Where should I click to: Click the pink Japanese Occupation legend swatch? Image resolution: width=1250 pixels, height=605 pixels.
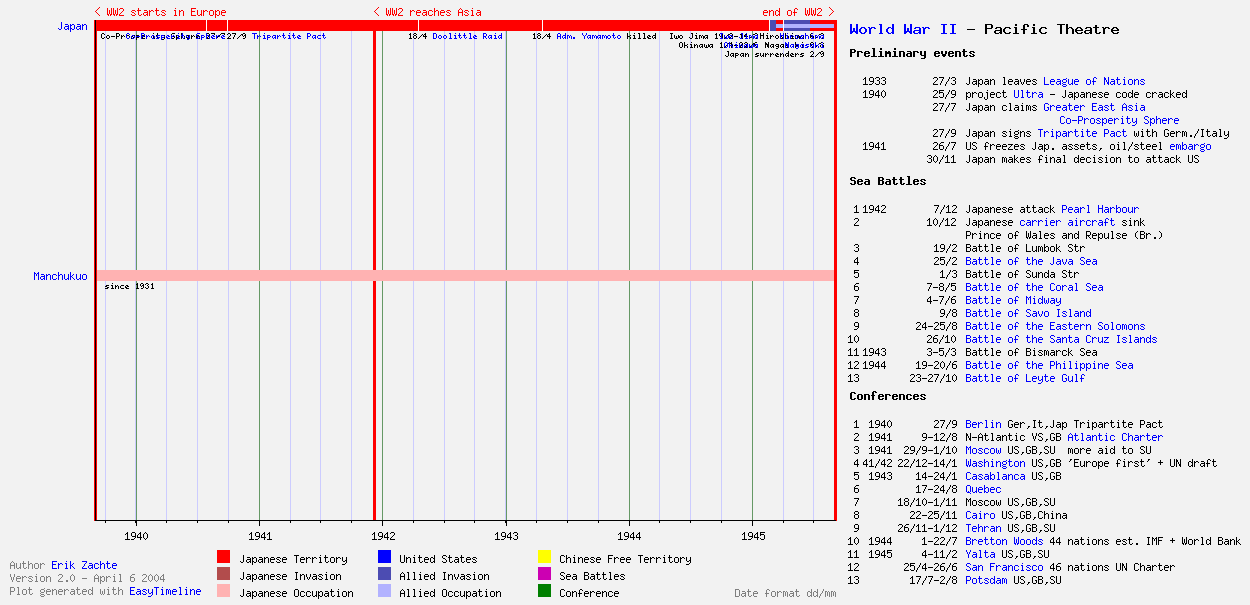224,593
